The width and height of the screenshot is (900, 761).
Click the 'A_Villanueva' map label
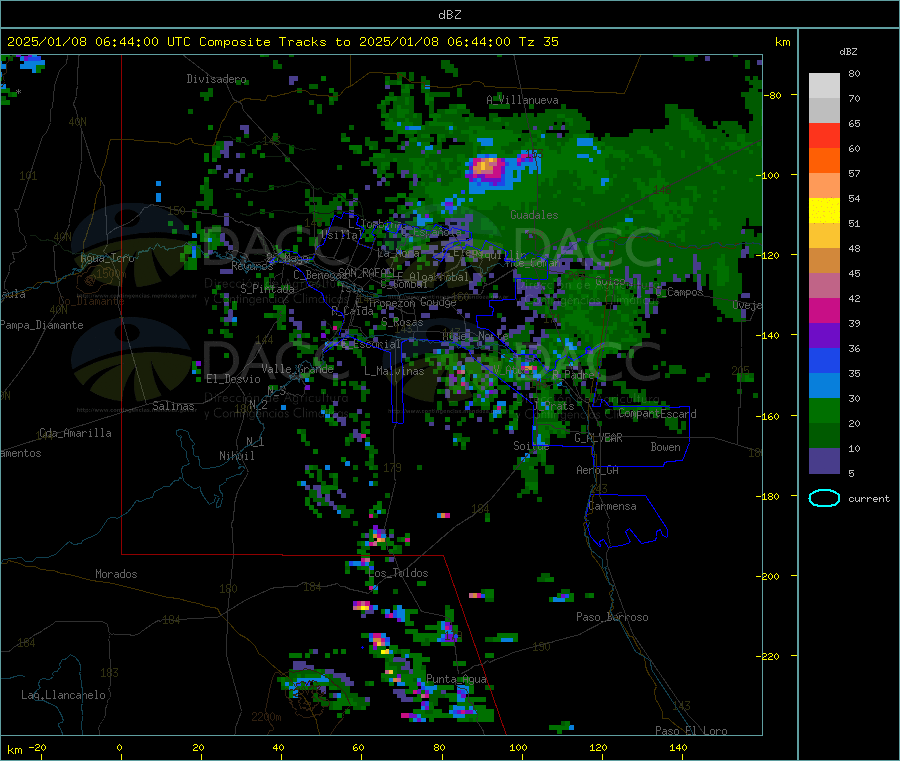click(x=522, y=100)
